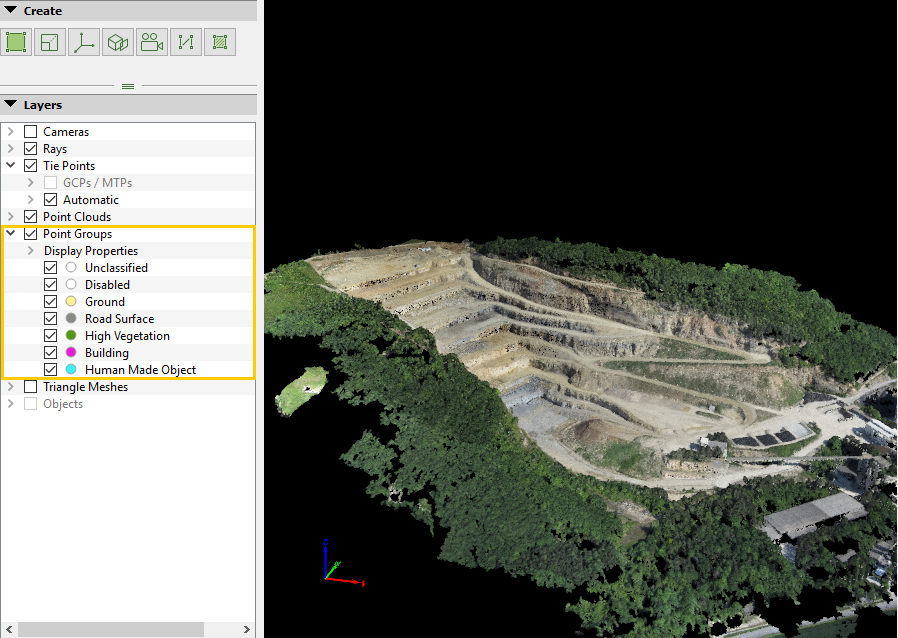This screenshot has height=638, width=898.
Task: Select the orthoplane creation tool icon
Action: 50,42
